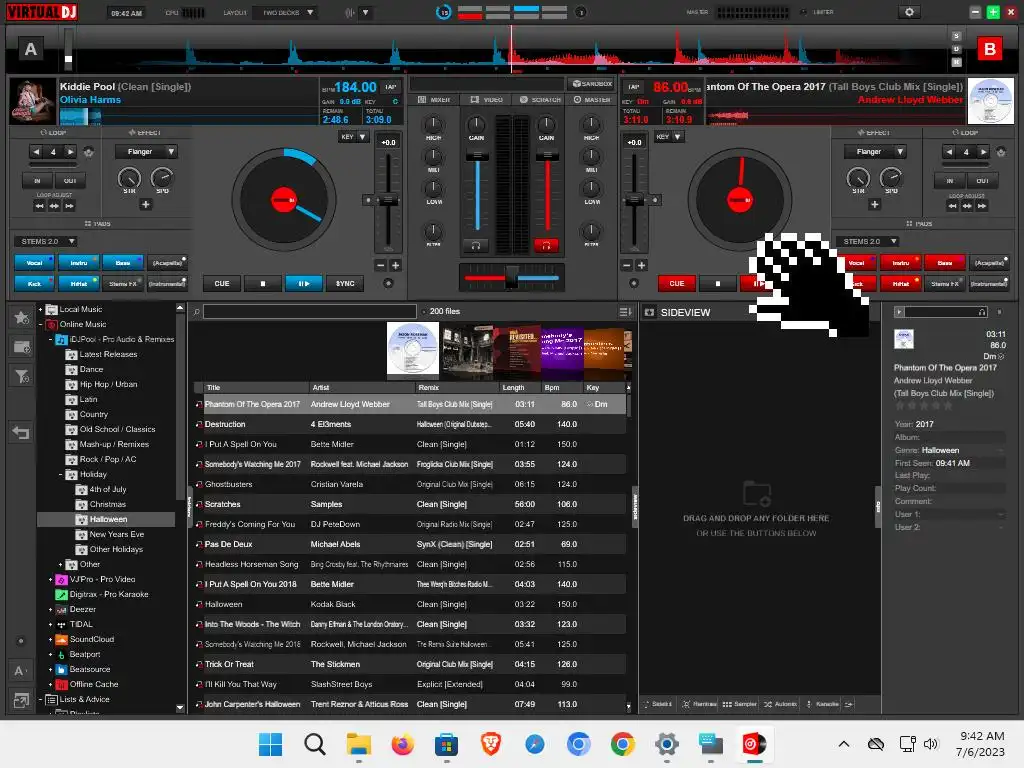Switch to VIDEO tab
This screenshot has height=768, width=1024.
487,100
